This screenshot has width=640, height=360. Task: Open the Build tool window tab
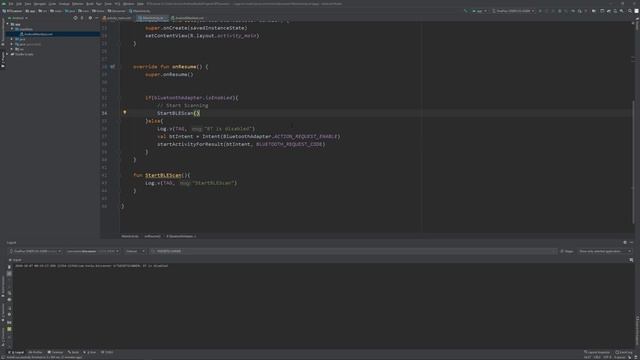click(x=73, y=352)
